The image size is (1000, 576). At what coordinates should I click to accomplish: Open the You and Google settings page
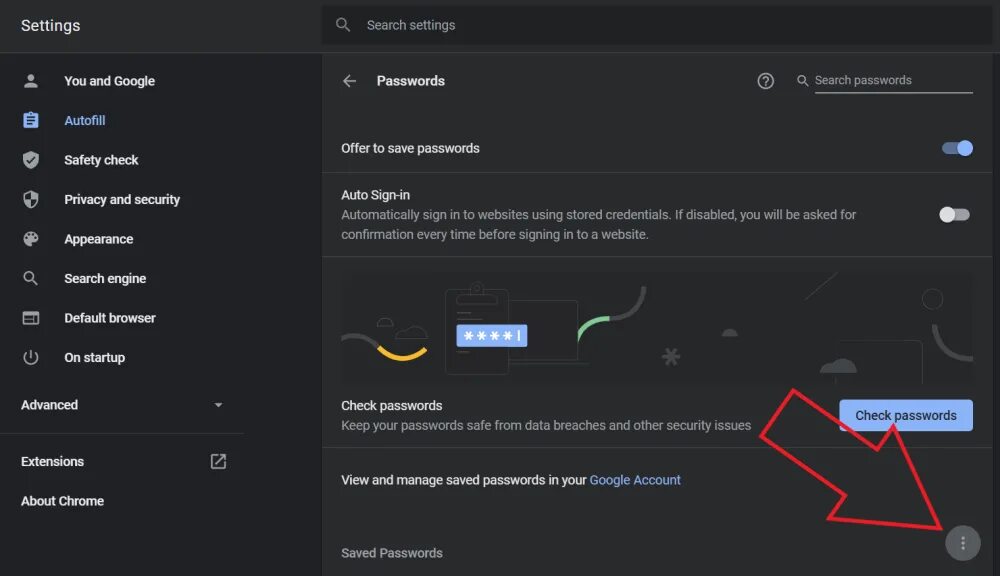click(109, 81)
